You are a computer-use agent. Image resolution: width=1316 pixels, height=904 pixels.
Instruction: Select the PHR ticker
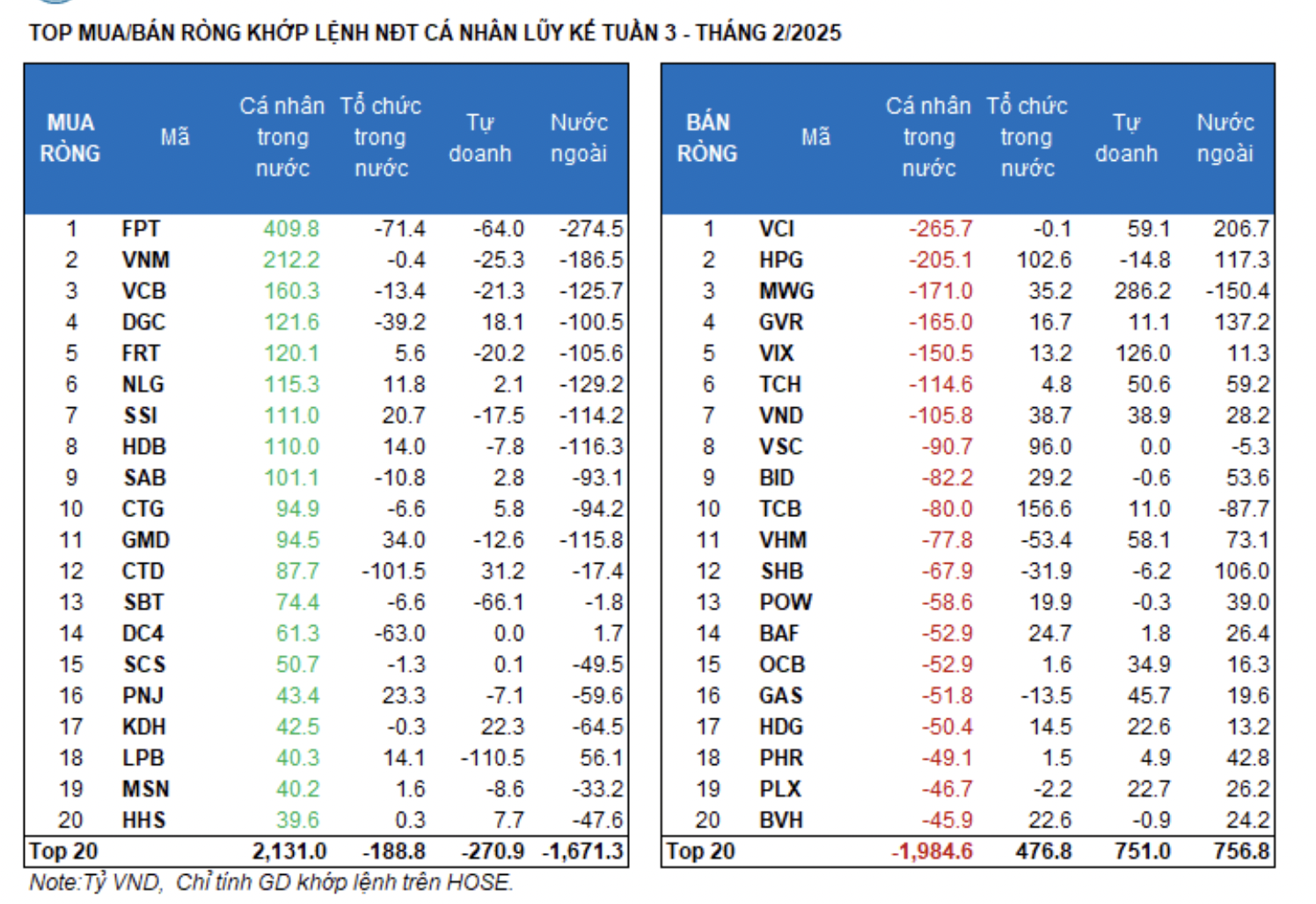[781, 758]
